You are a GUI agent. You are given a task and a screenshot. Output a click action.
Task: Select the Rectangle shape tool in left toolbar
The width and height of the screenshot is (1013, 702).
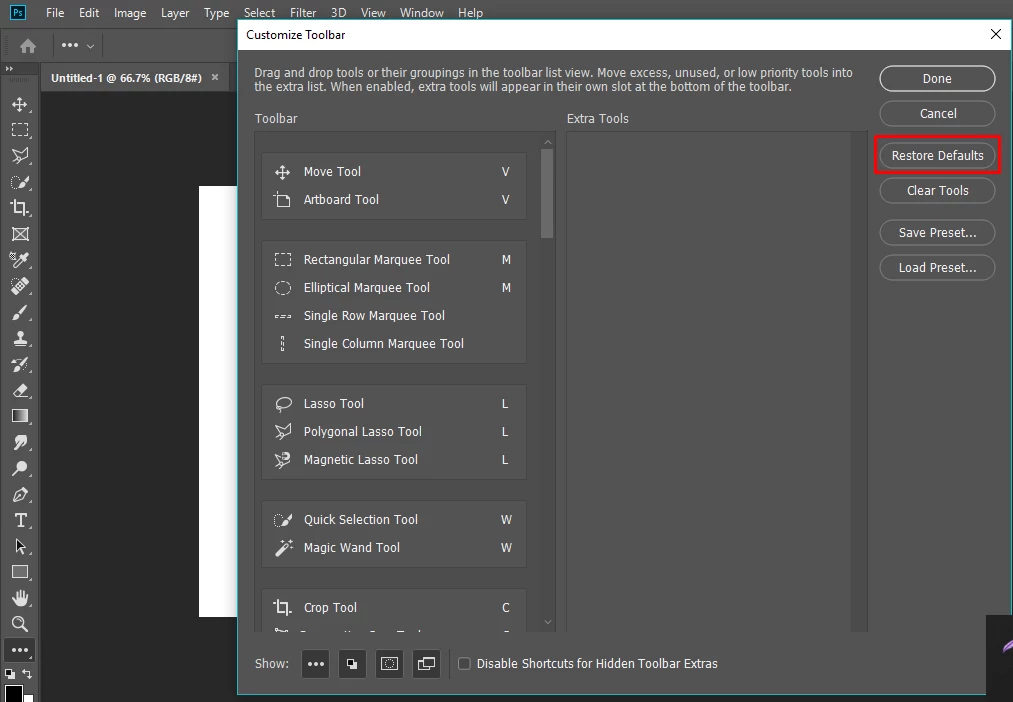(20, 572)
